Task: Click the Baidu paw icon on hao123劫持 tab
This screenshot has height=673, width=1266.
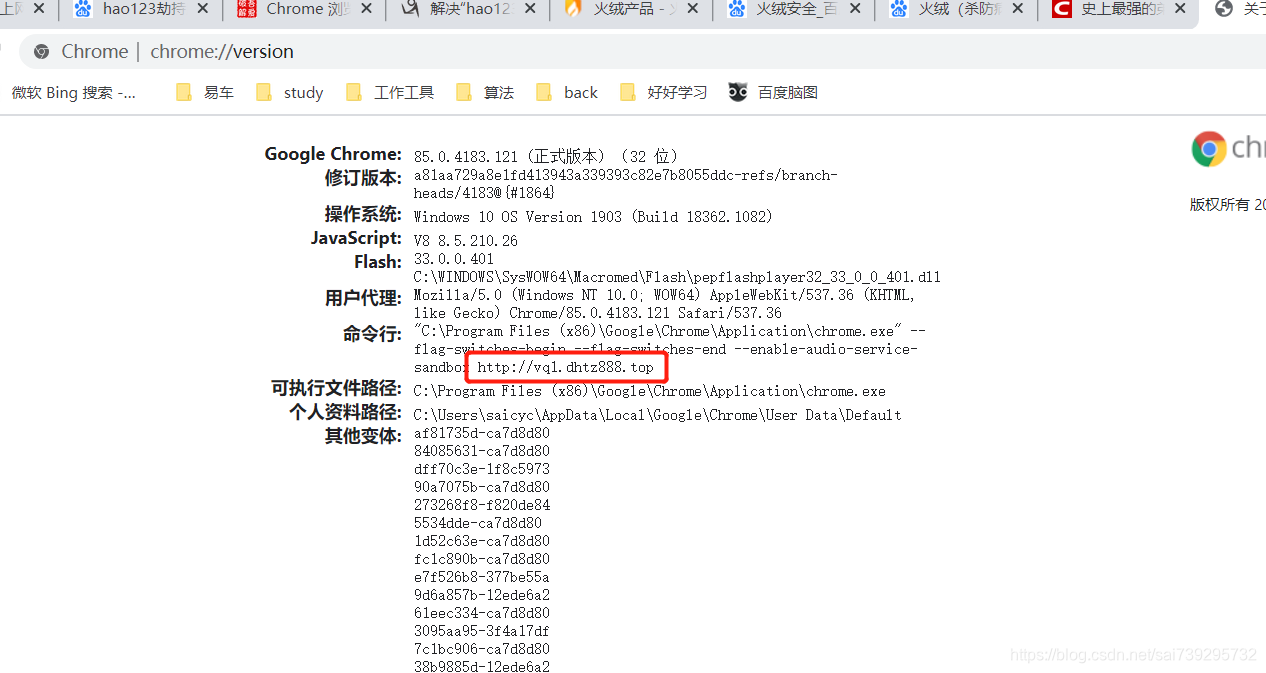Action: [x=84, y=9]
